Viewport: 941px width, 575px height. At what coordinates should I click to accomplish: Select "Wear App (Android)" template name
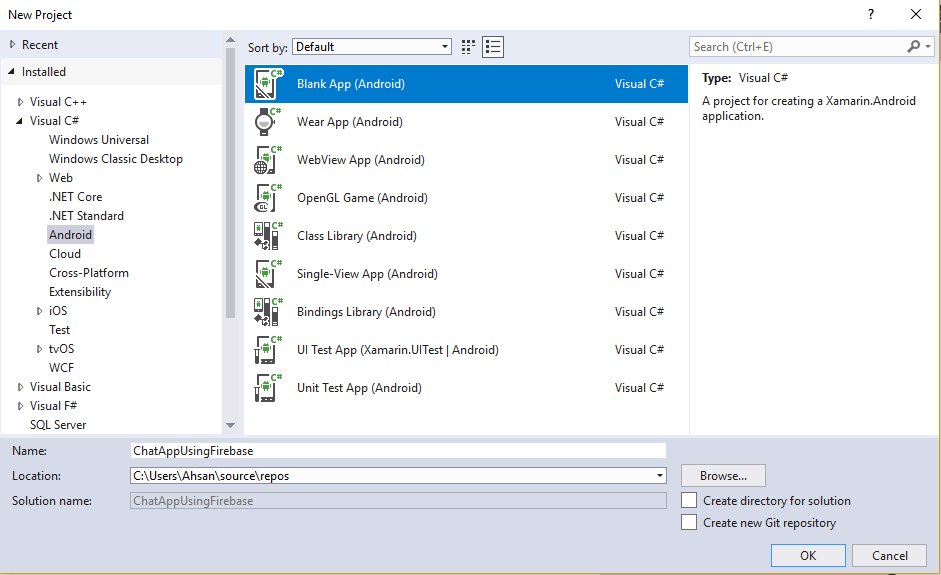click(350, 122)
